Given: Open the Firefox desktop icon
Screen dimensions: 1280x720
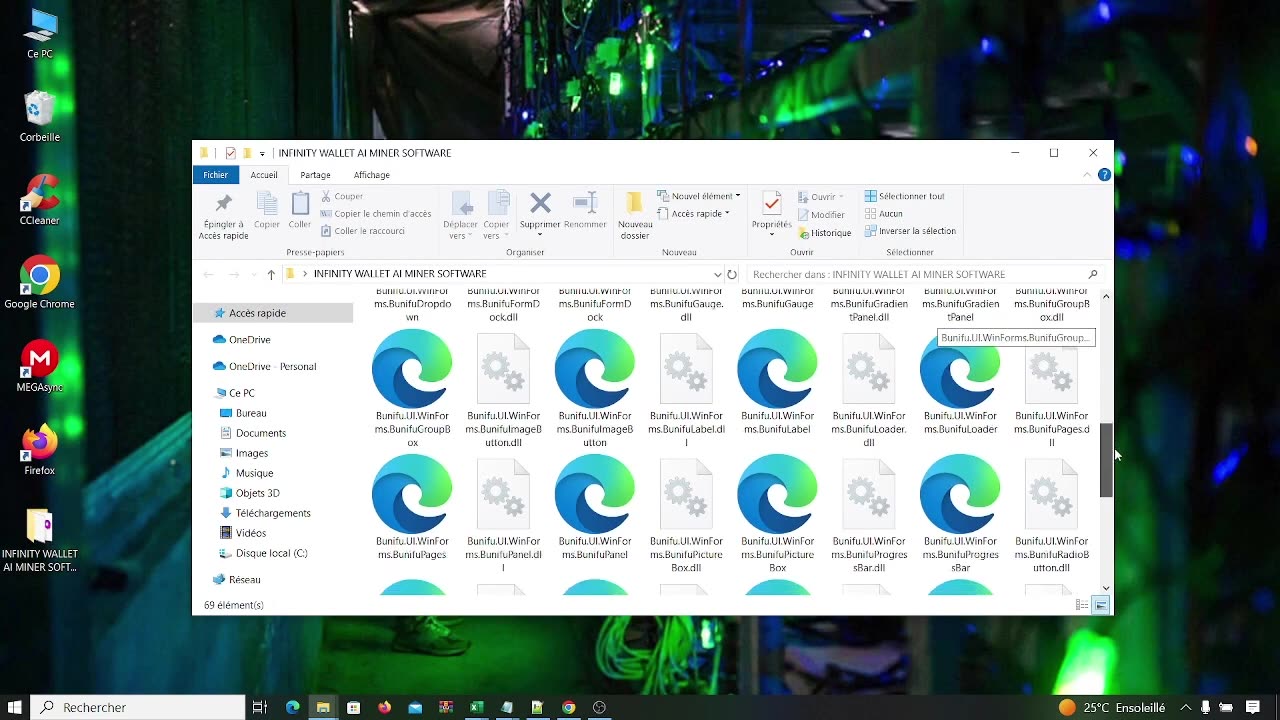Looking at the screenshot, I should (40, 449).
